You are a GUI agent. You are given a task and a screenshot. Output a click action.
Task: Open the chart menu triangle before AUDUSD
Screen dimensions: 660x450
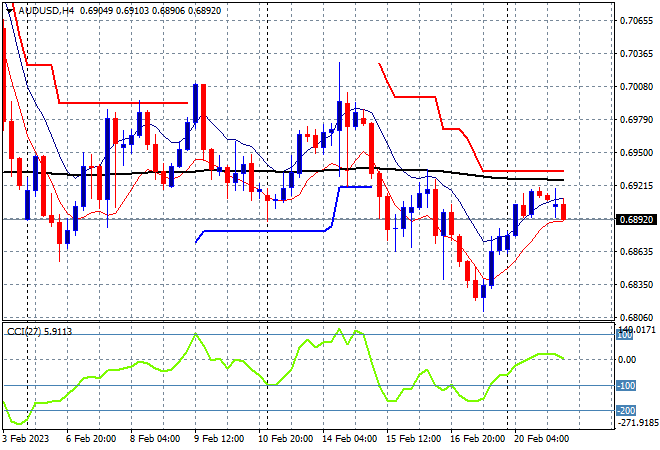click(10, 11)
